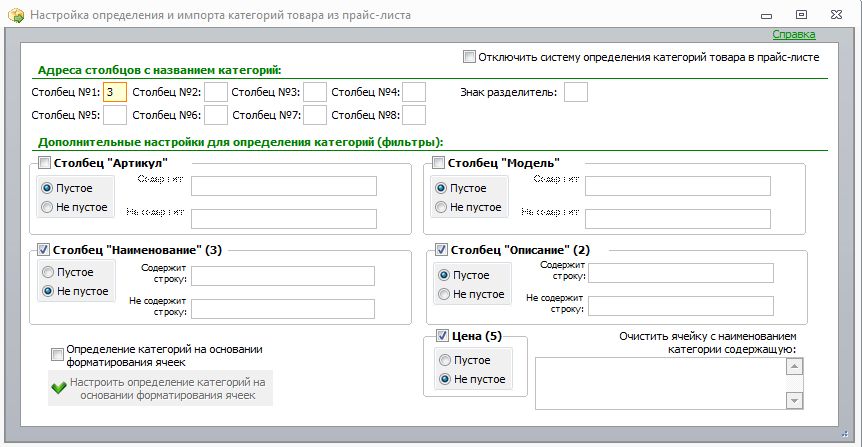Enable 'Отключить систему определения категорий' checkbox
Image resolution: width=862 pixels, height=447 pixels.
(469, 57)
